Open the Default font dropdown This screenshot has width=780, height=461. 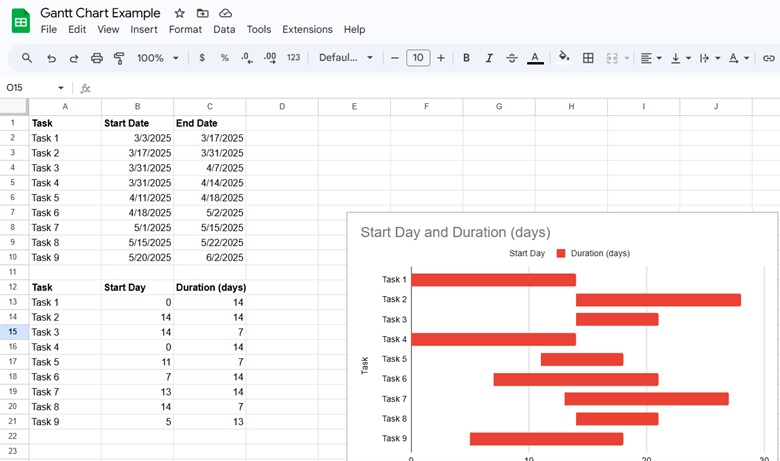click(346, 58)
